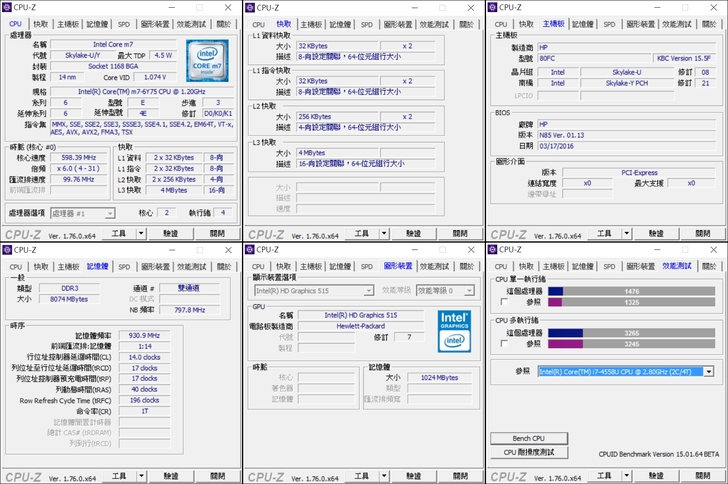The image size is (728, 484).
Task: Open the reference CPU i7-4558U dropdown
Action: coord(708,371)
